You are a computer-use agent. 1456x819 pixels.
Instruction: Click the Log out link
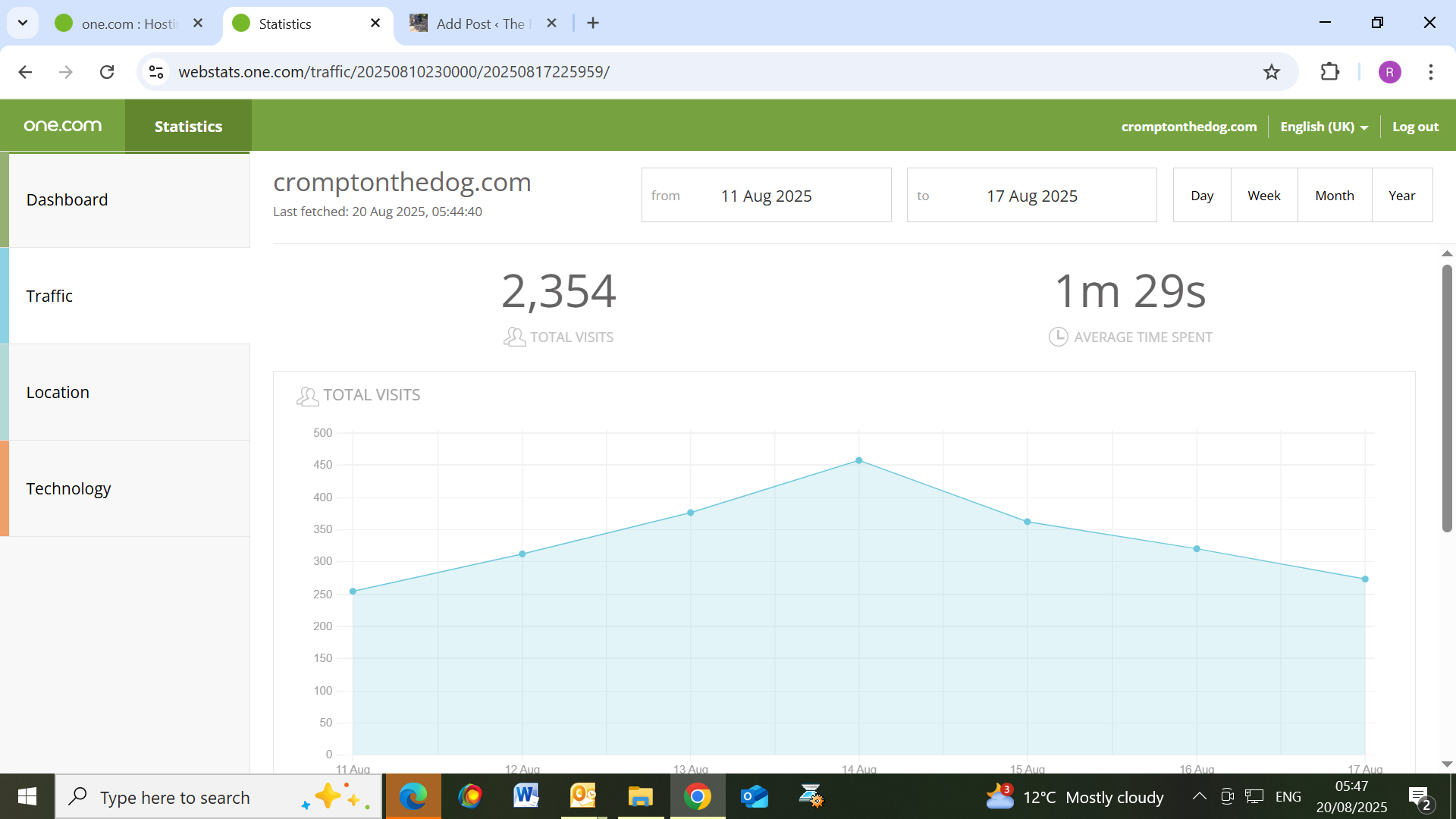(1415, 127)
